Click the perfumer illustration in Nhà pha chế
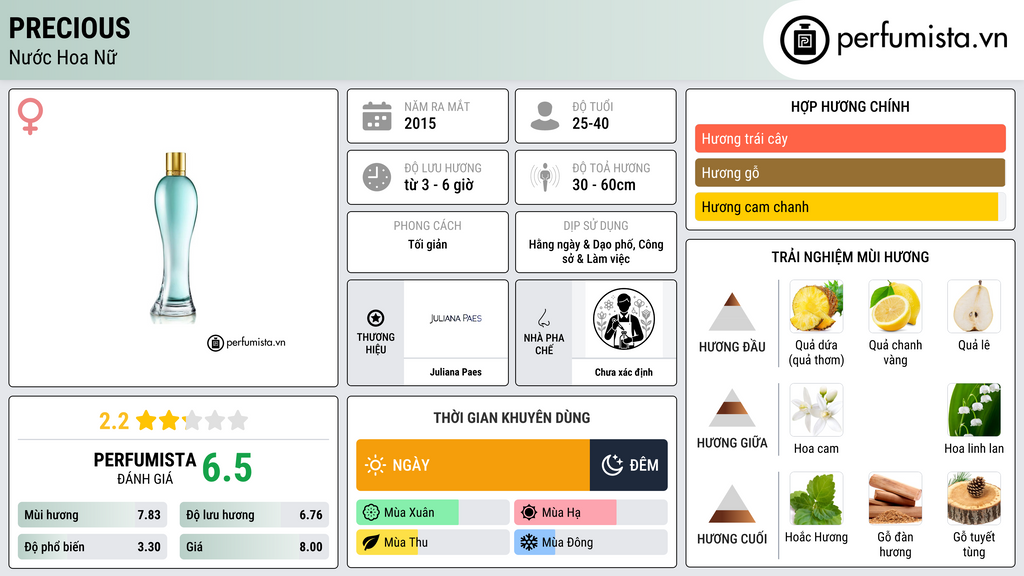Viewport: 1024px width, 576px height. click(x=624, y=319)
